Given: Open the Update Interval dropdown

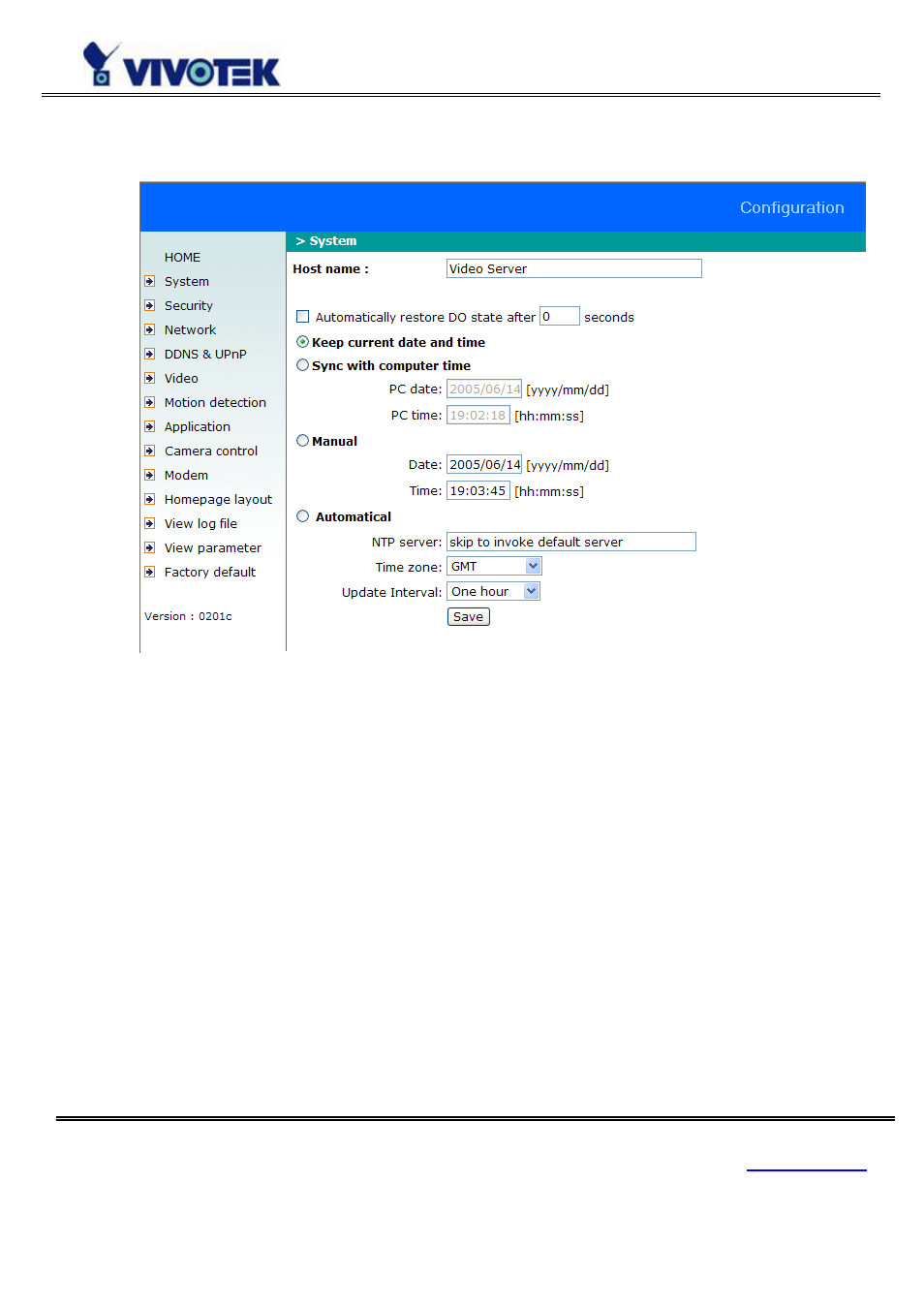Looking at the screenshot, I should [x=493, y=592].
